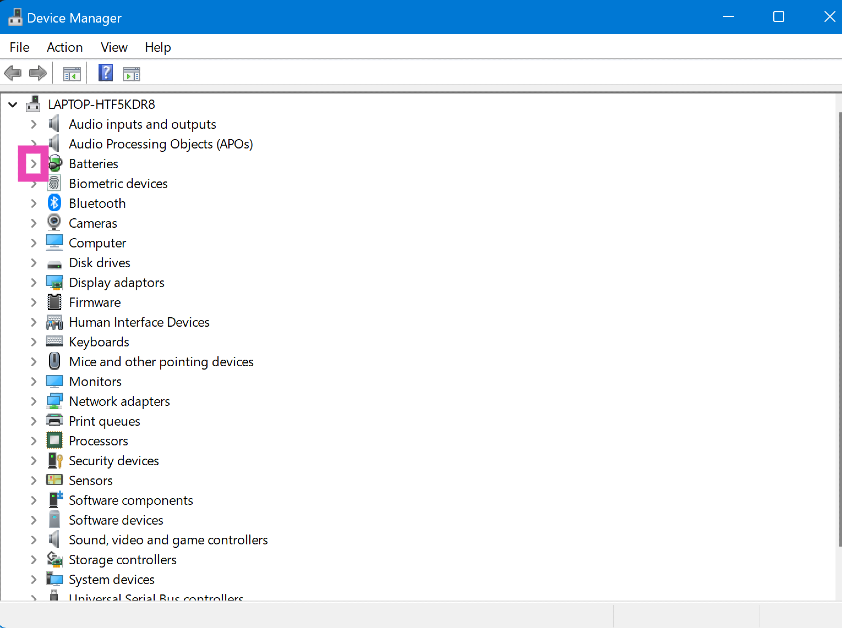Select the Bluetooth device category icon

click(54, 203)
